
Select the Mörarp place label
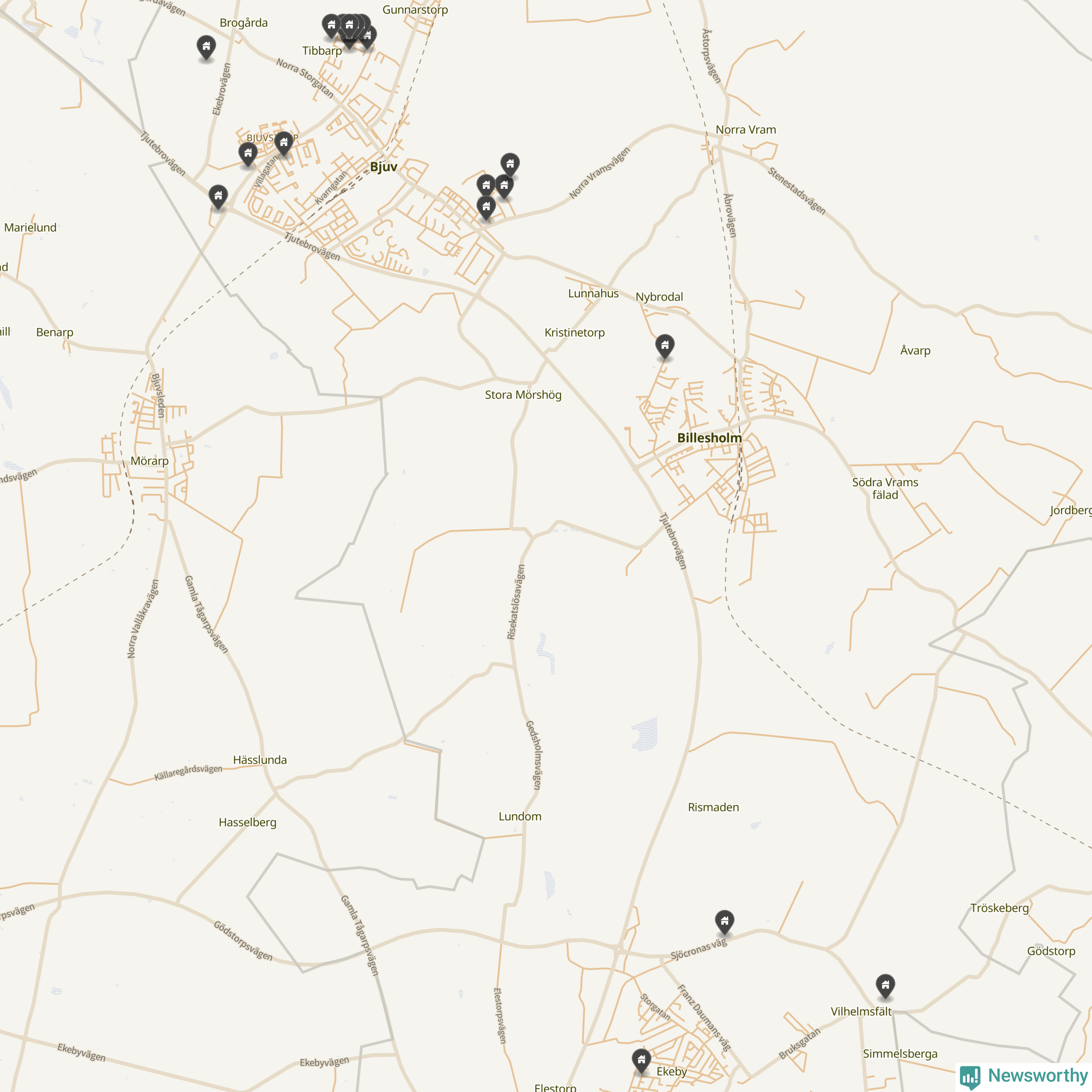click(x=150, y=461)
